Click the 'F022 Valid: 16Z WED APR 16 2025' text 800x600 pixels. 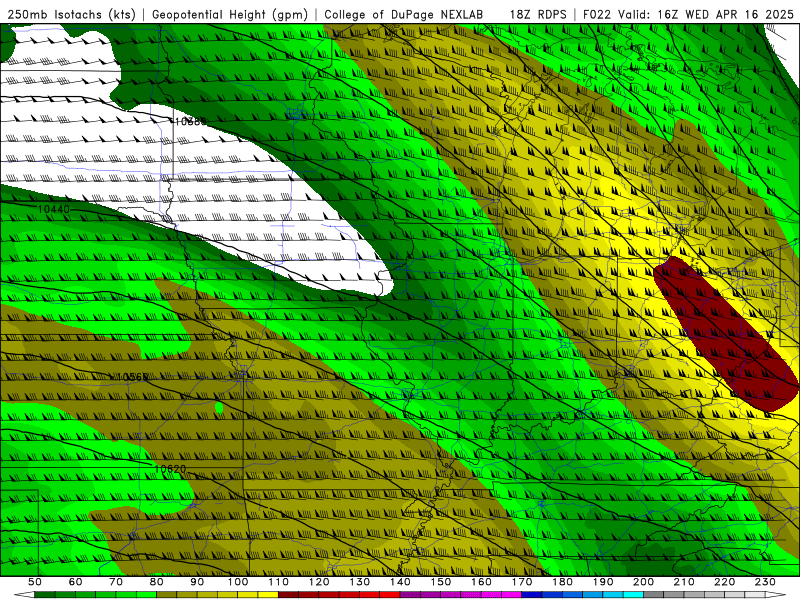coord(688,14)
